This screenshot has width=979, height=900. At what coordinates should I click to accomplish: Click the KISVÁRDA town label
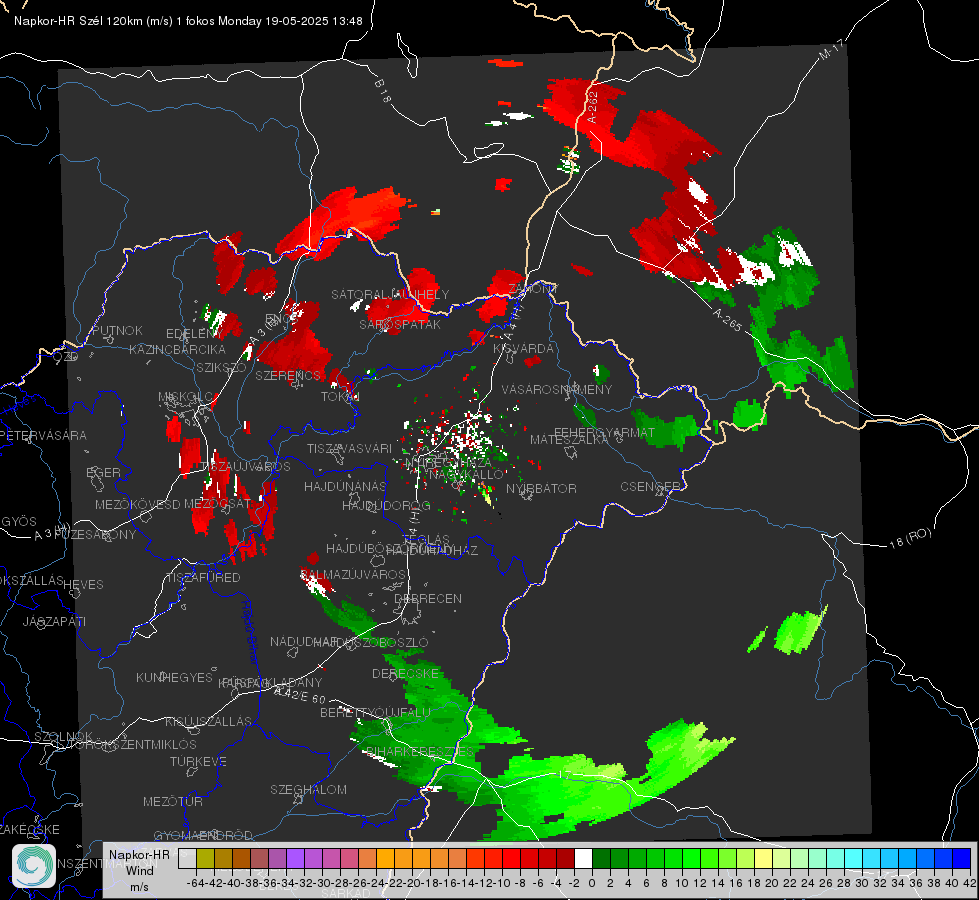tap(524, 349)
